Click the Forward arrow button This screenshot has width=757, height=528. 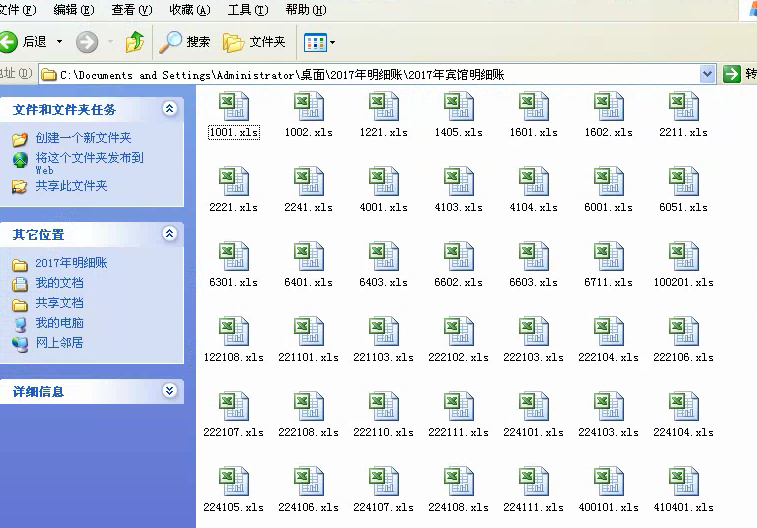click(x=87, y=42)
